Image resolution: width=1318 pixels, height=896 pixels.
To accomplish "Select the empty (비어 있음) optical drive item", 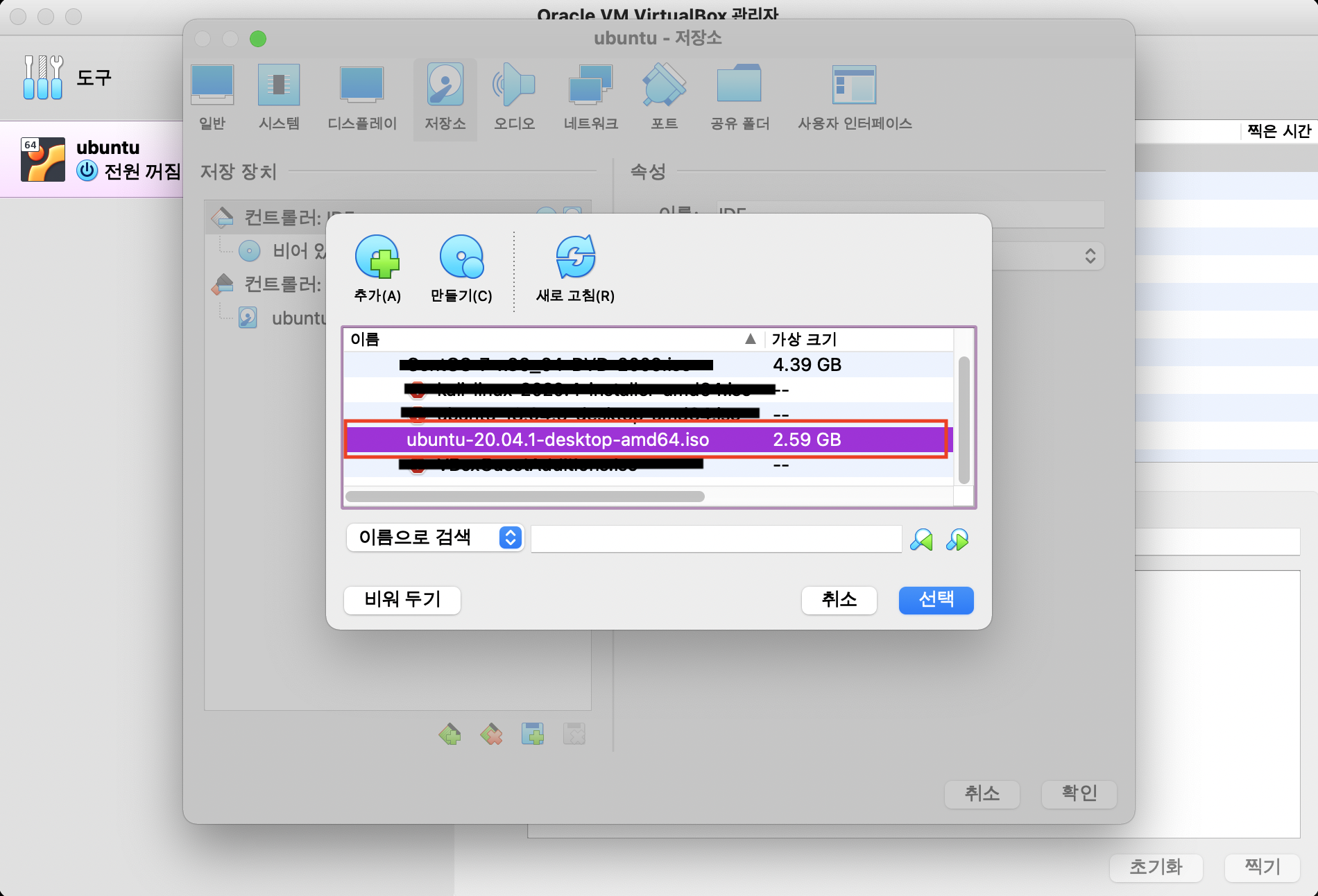I will [x=282, y=250].
